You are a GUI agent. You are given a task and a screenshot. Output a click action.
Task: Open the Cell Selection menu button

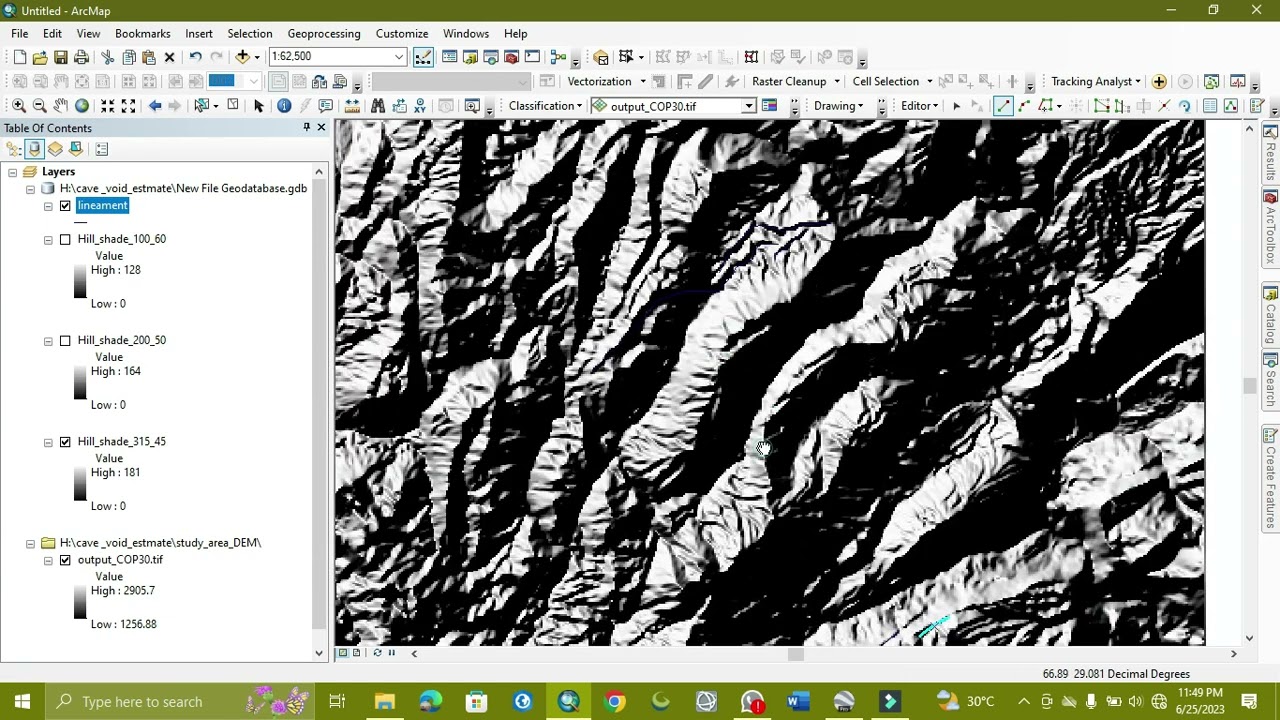click(x=892, y=82)
